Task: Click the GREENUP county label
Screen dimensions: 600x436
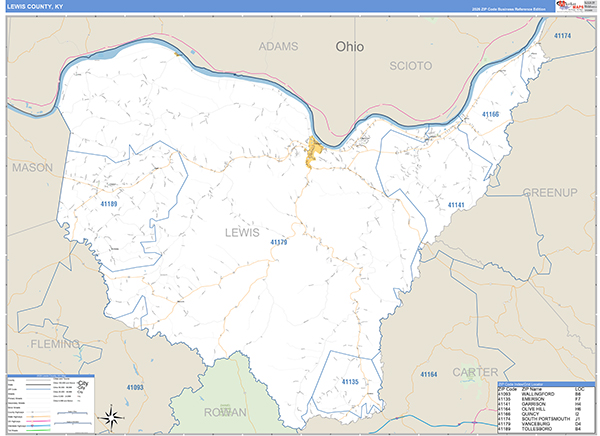Action: (x=550, y=192)
